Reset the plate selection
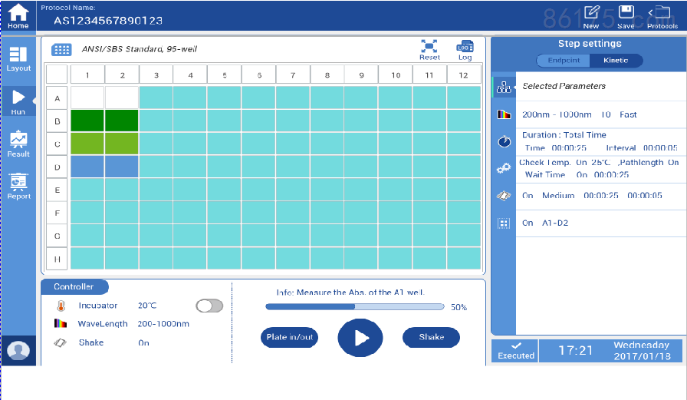 (429, 49)
